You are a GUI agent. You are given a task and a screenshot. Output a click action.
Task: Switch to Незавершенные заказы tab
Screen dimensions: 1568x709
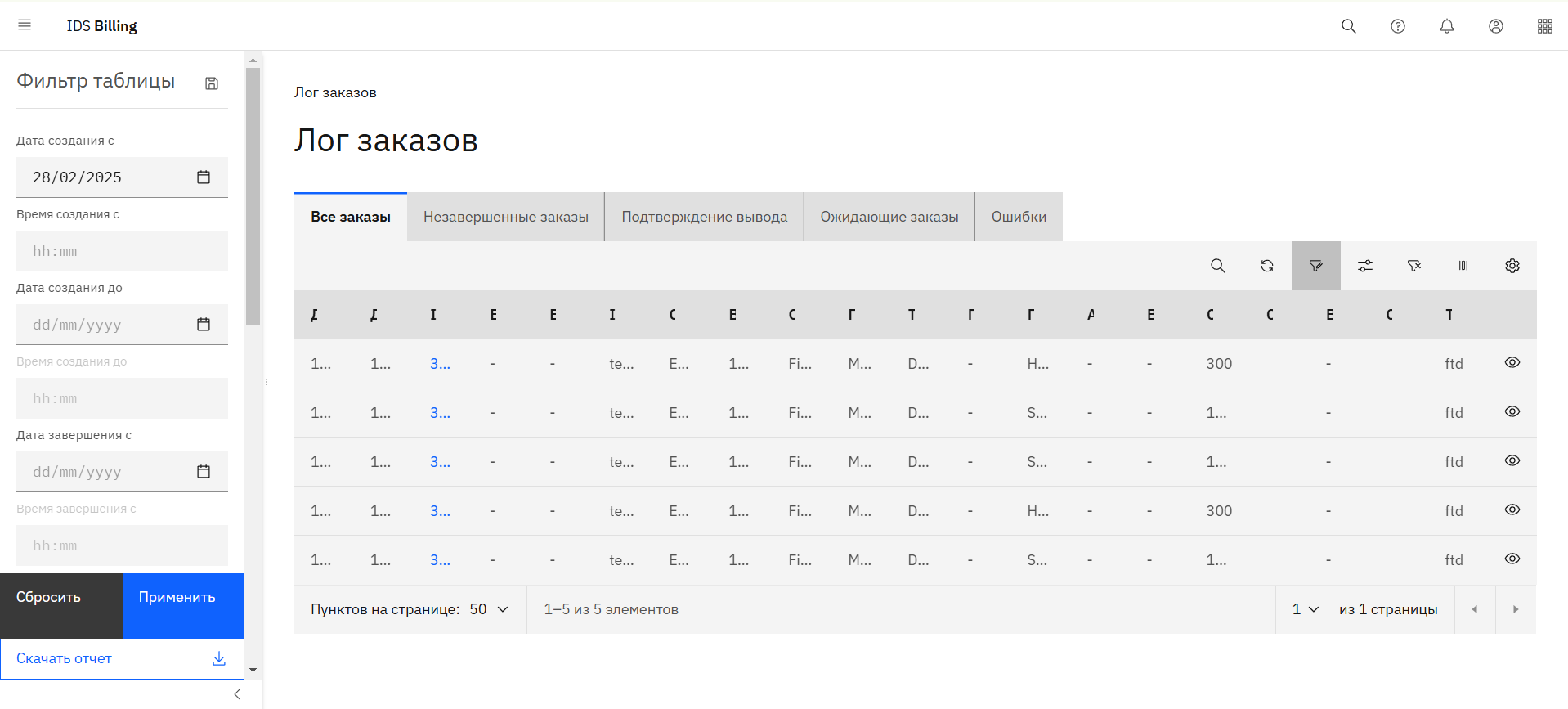tap(506, 217)
